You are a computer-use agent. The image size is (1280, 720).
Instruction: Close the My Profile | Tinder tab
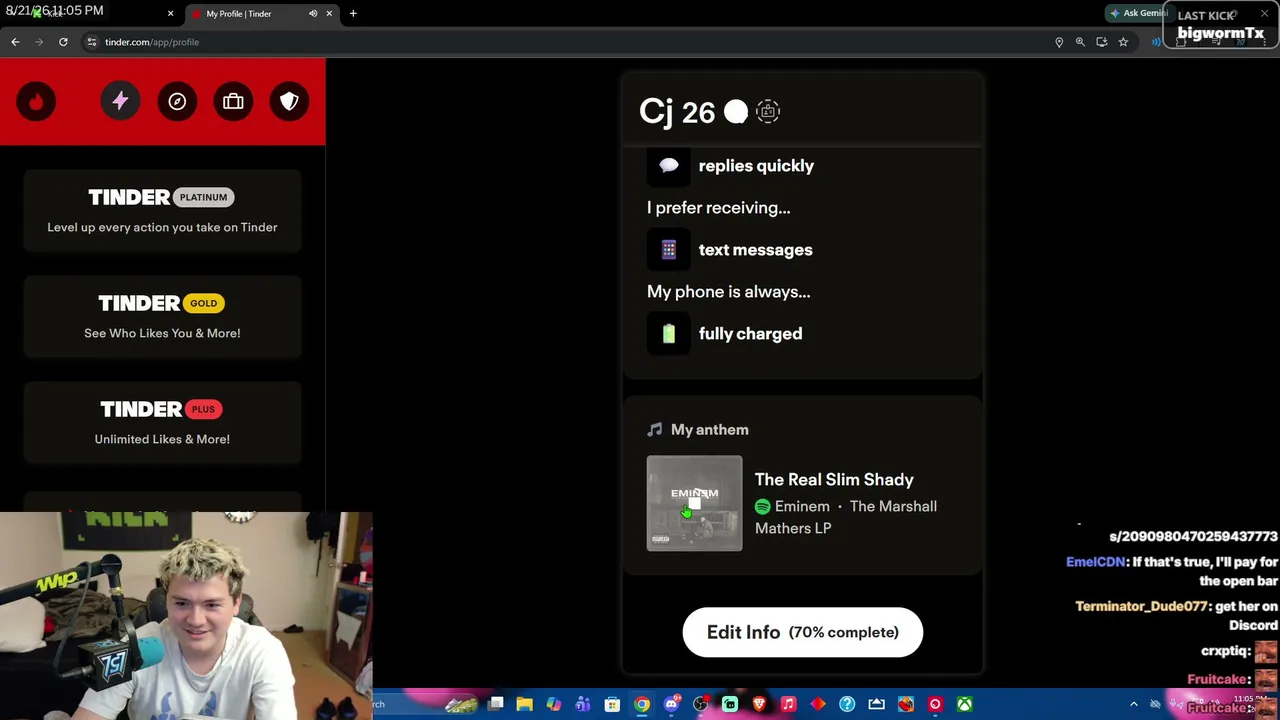click(x=329, y=14)
